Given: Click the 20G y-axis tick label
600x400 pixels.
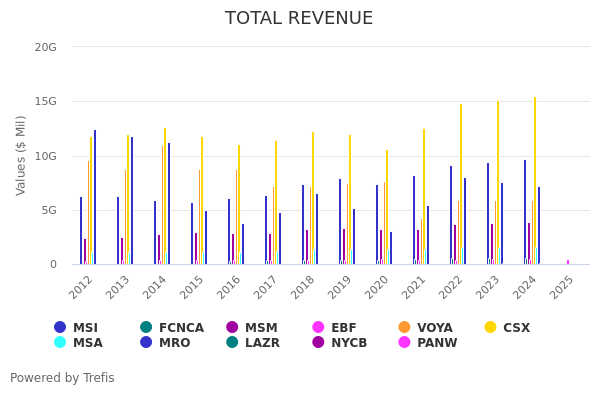Looking at the screenshot, I should (x=45, y=47).
